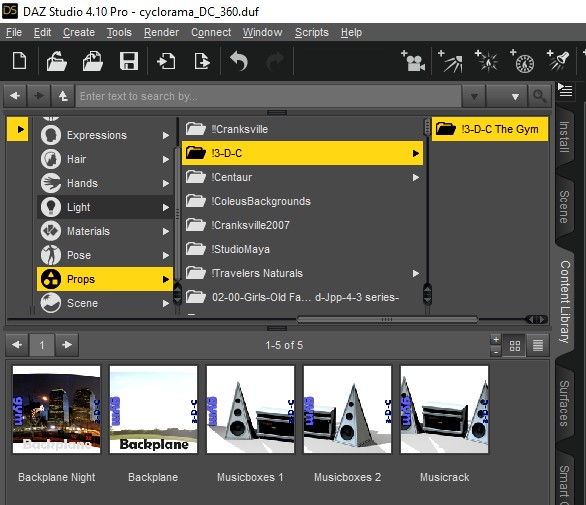Image resolution: width=586 pixels, height=505 pixels.
Task: Expand the !Centaur folder arrow
Action: [416, 177]
